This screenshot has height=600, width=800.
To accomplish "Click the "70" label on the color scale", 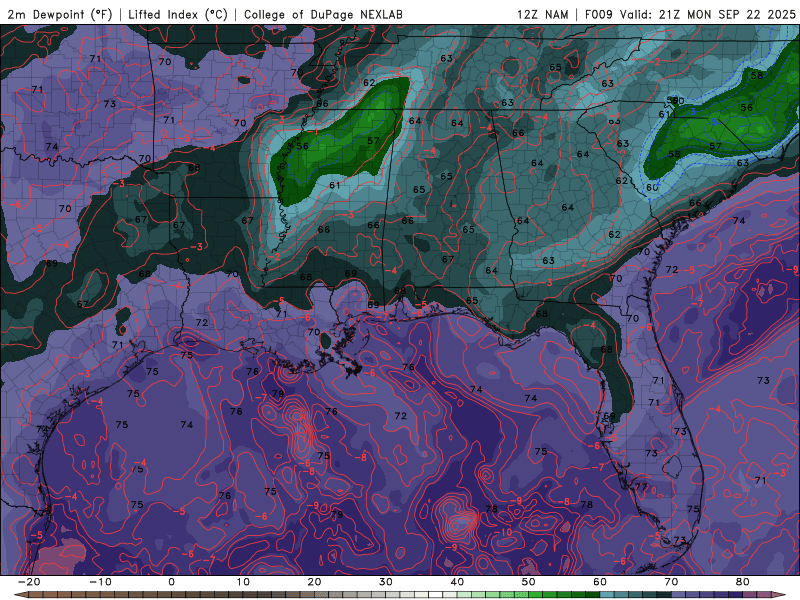I will pyautogui.click(x=671, y=582).
